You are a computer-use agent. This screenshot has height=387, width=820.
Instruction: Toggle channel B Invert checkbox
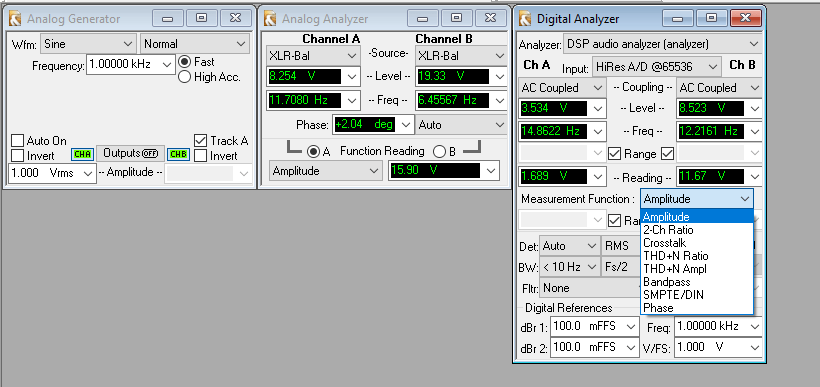pyautogui.click(x=200, y=156)
